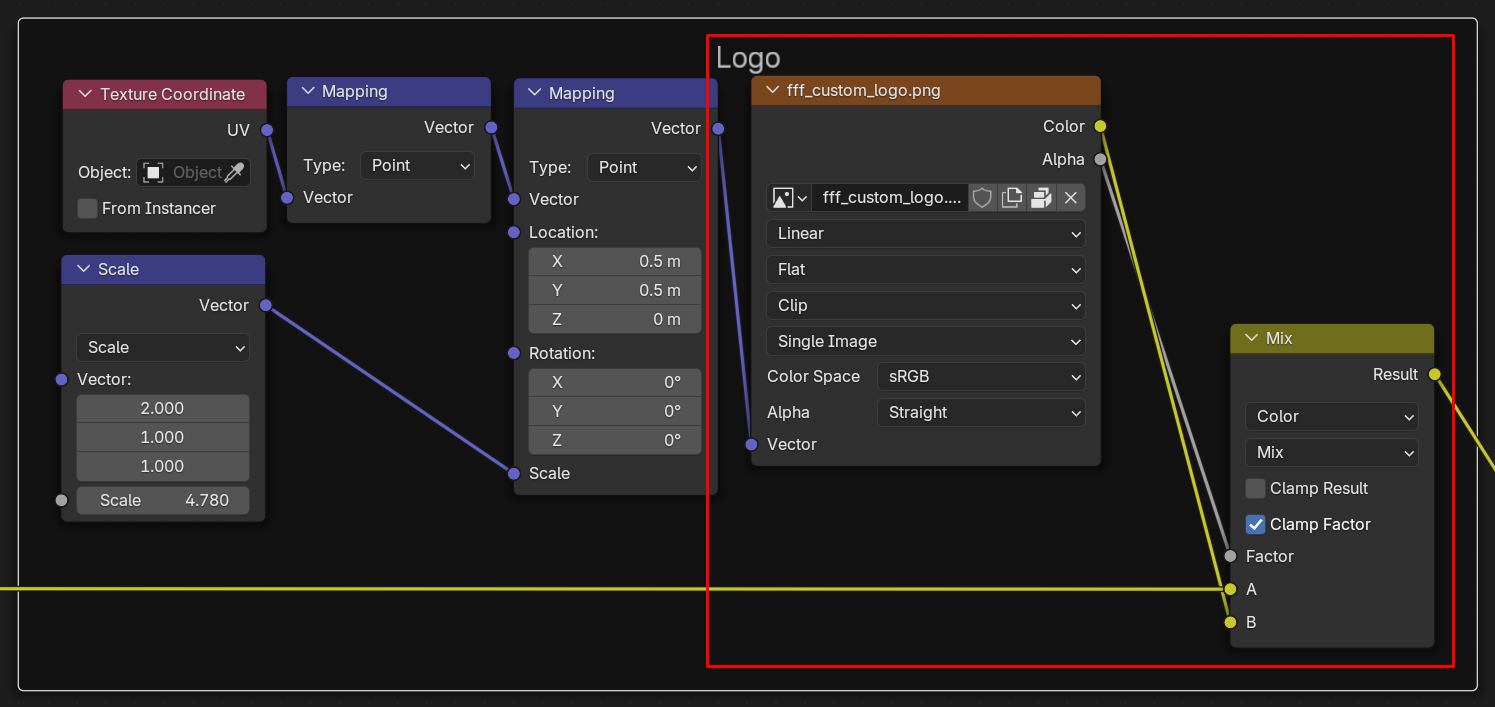Viewport: 1495px width, 707px height.
Task: Collapse the Mapping node containing Location fields
Action: click(x=533, y=93)
